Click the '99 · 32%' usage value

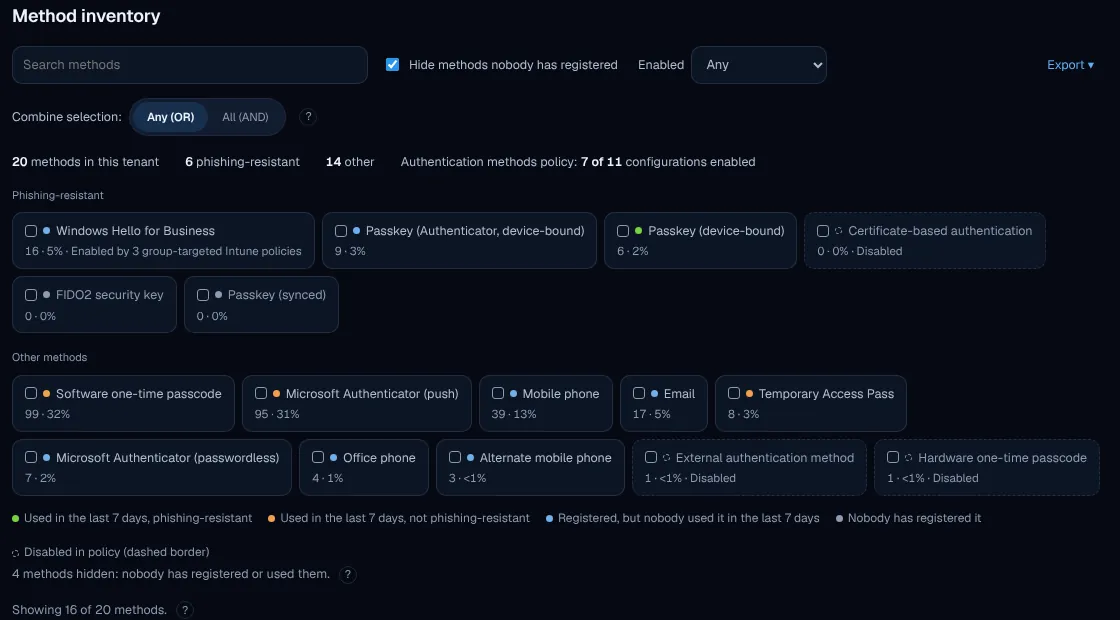click(47, 414)
